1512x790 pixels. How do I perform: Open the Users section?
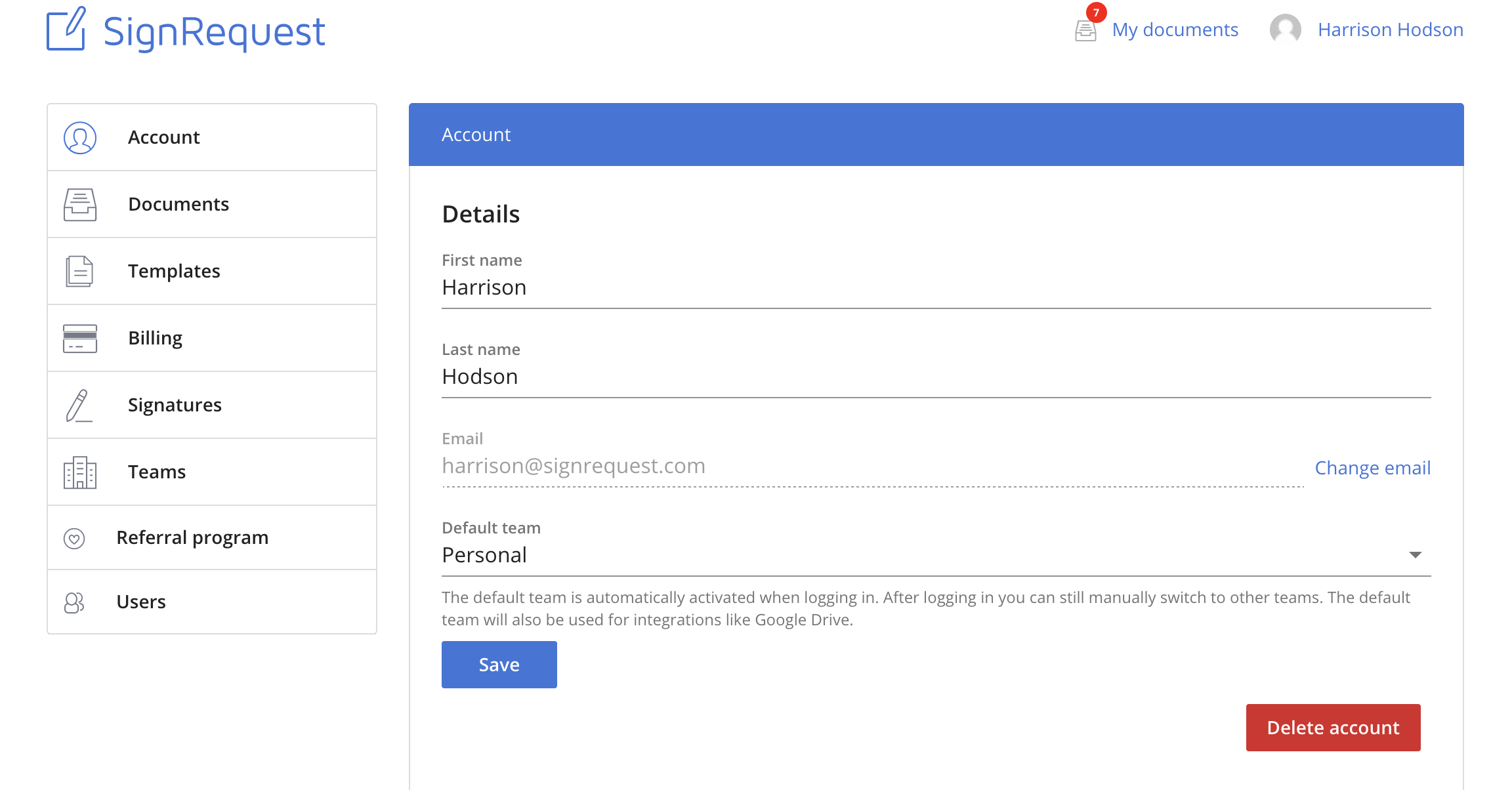click(212, 602)
